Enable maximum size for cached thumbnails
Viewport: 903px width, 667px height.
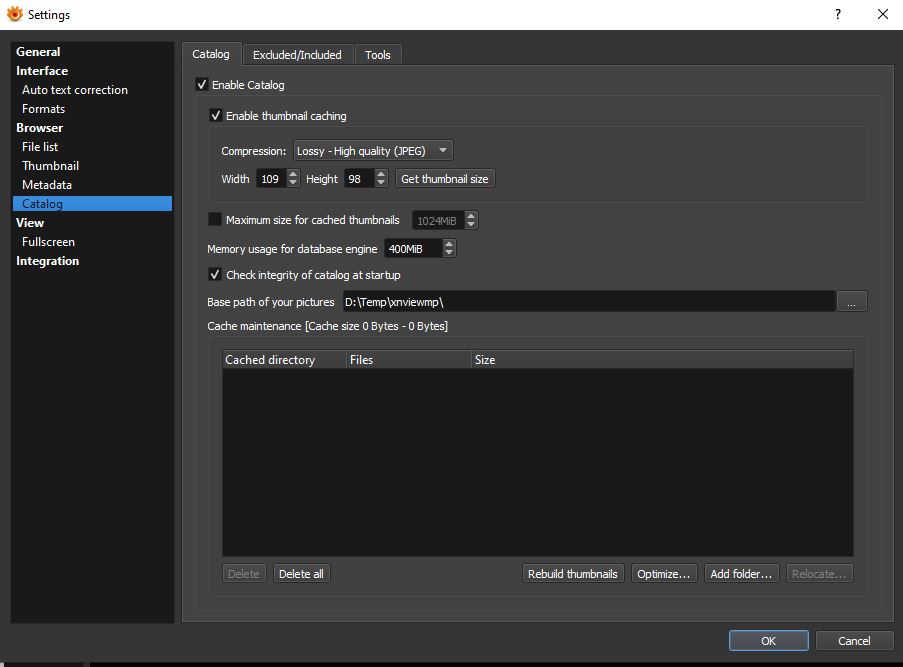click(215, 220)
